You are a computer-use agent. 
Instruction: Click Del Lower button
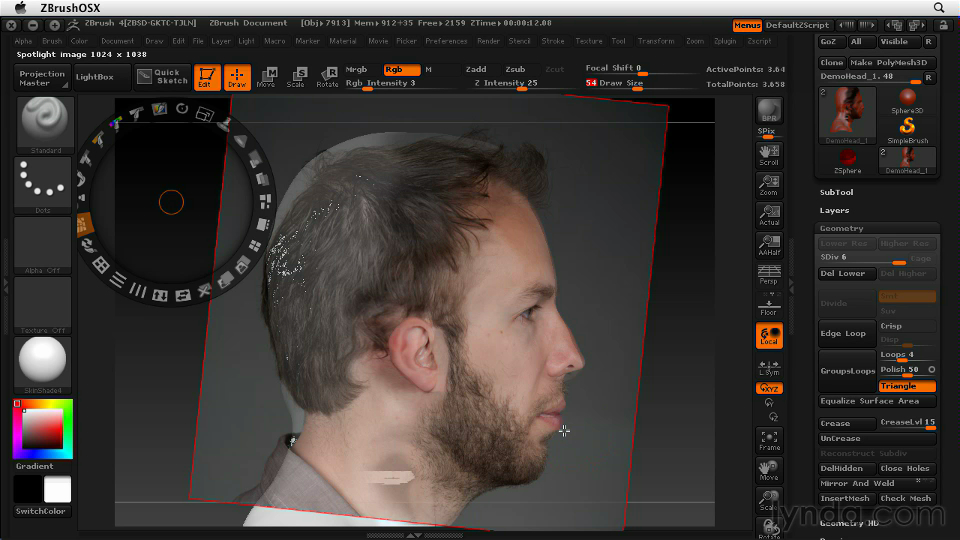pos(847,273)
